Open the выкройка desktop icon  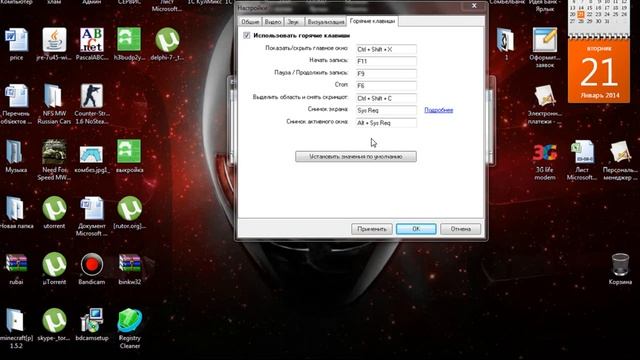pyautogui.click(x=129, y=152)
